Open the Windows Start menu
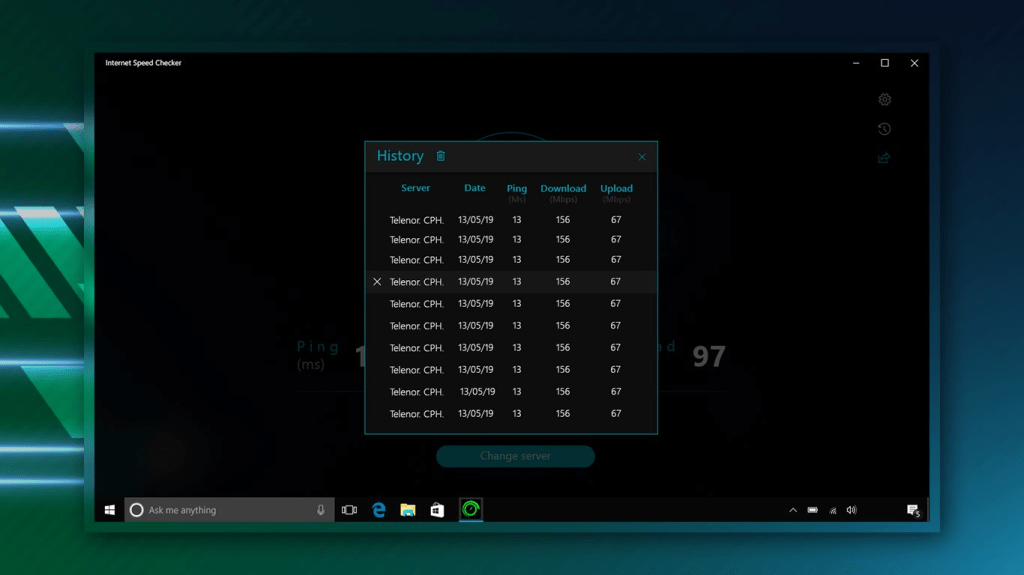The width and height of the screenshot is (1024, 575). coord(110,510)
